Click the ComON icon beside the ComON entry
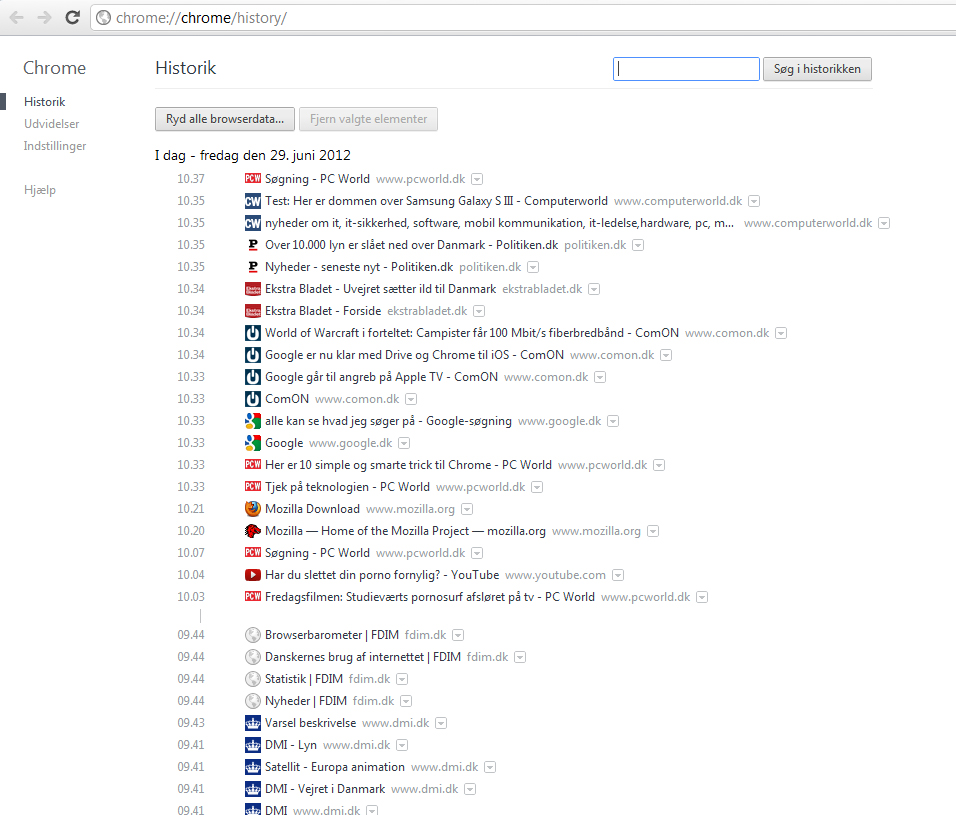This screenshot has height=815, width=956. point(252,399)
